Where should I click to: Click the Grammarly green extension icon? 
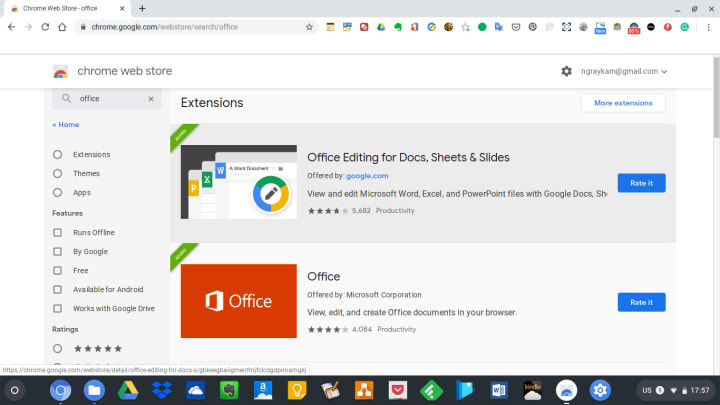(684, 27)
